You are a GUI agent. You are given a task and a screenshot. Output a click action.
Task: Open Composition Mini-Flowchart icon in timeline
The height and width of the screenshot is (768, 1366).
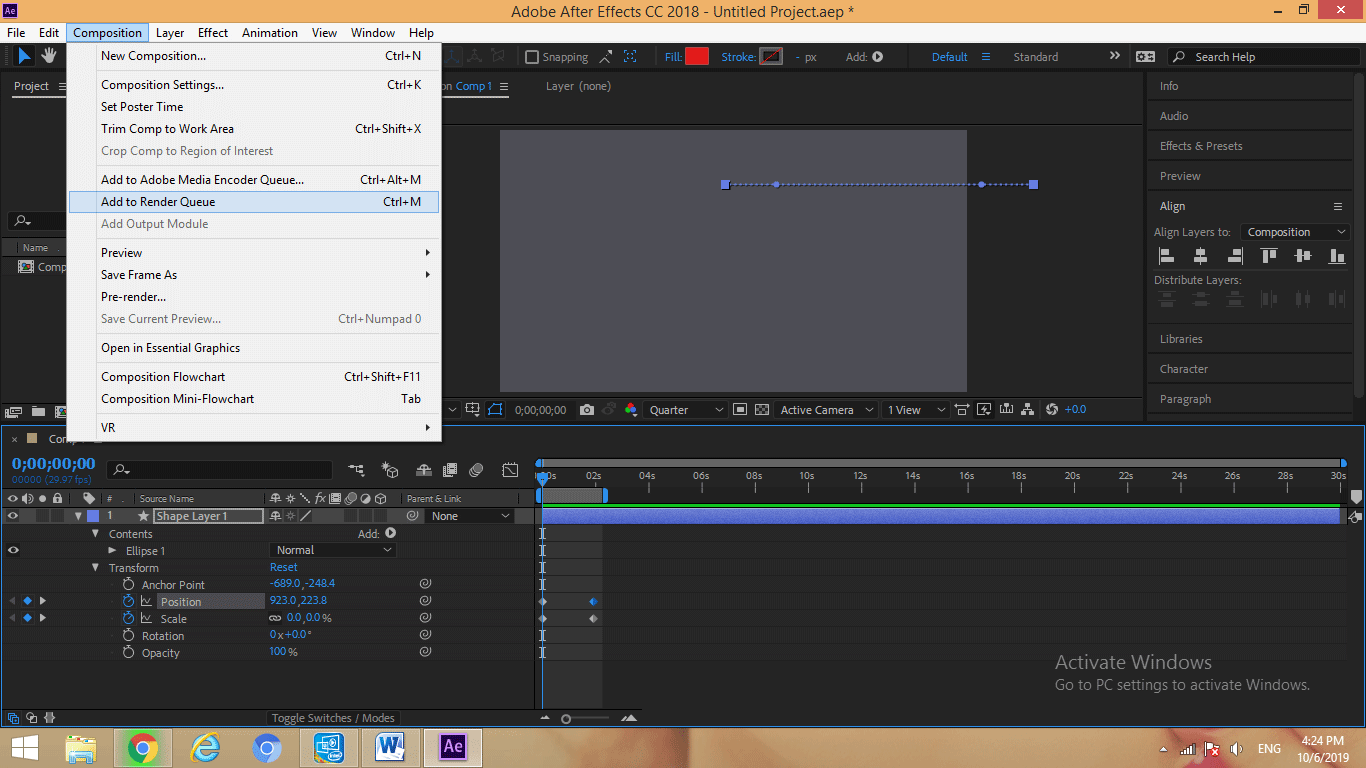(356, 470)
